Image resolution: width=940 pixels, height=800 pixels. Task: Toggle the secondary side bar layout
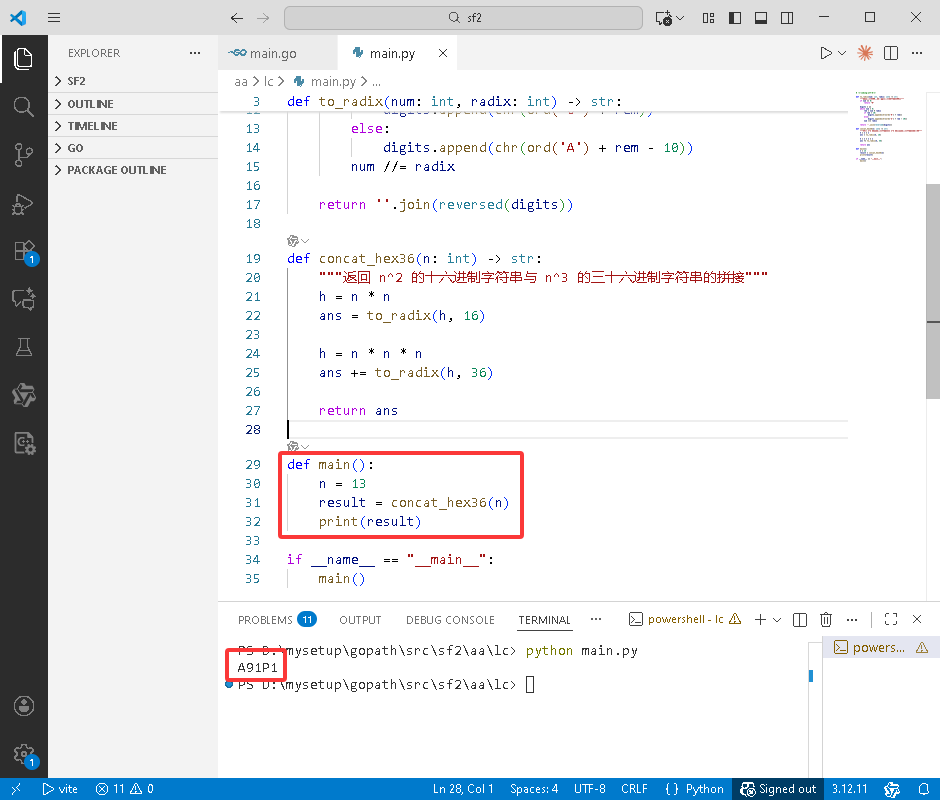coord(787,18)
